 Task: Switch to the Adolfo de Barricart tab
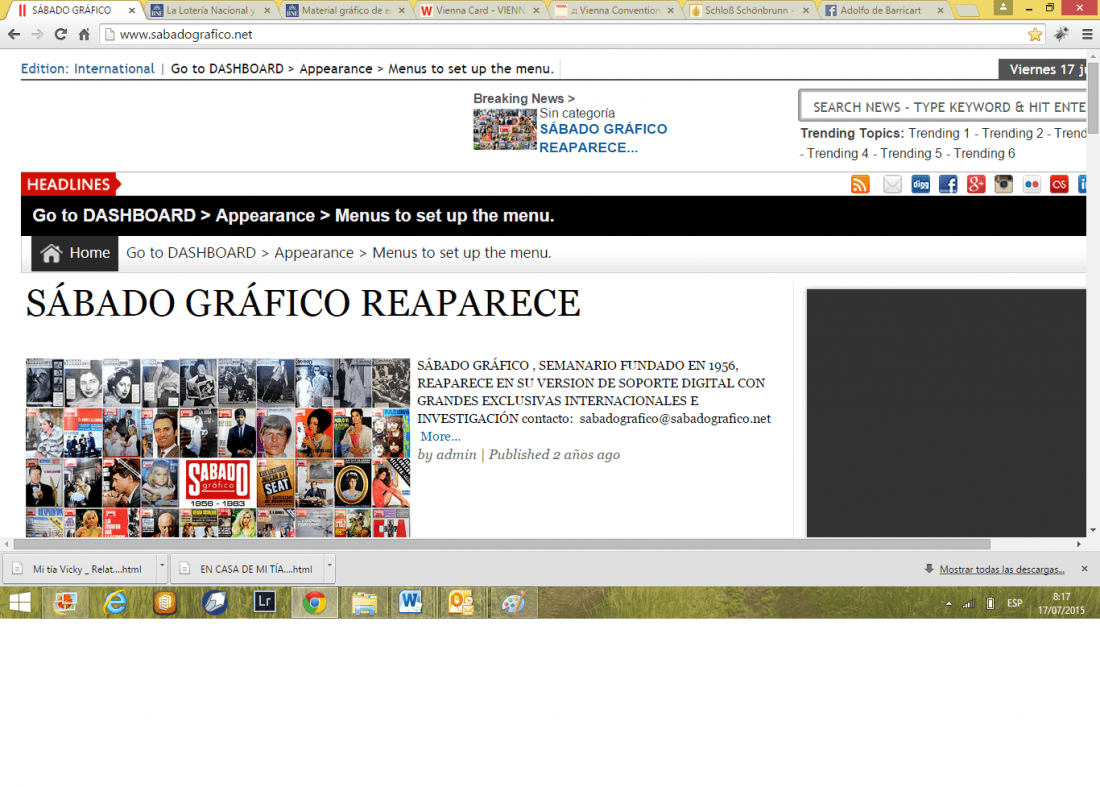pyautogui.click(x=884, y=11)
